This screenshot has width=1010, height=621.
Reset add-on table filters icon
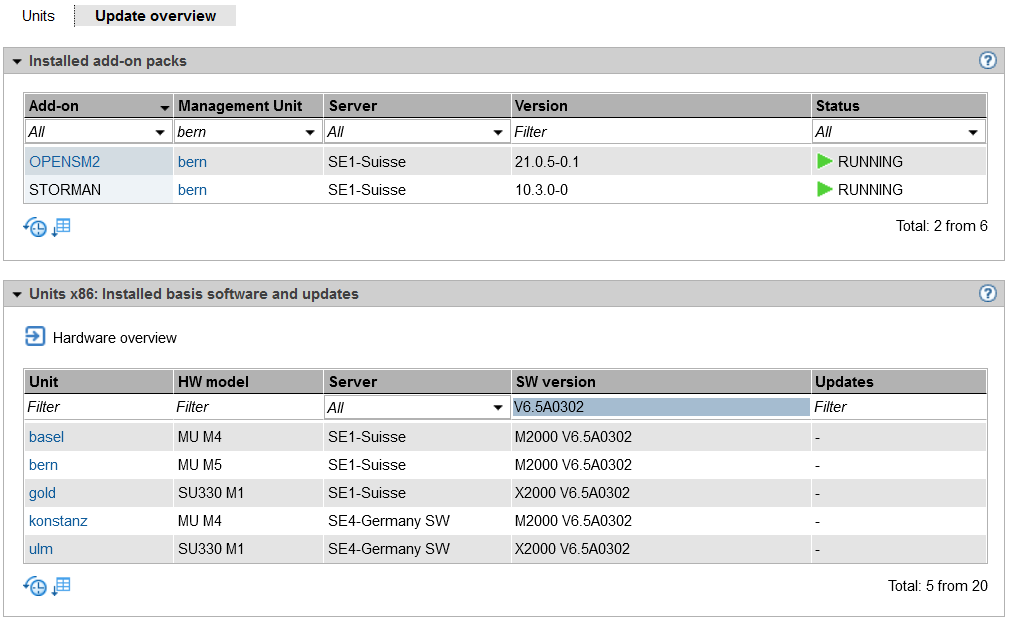click(x=35, y=227)
